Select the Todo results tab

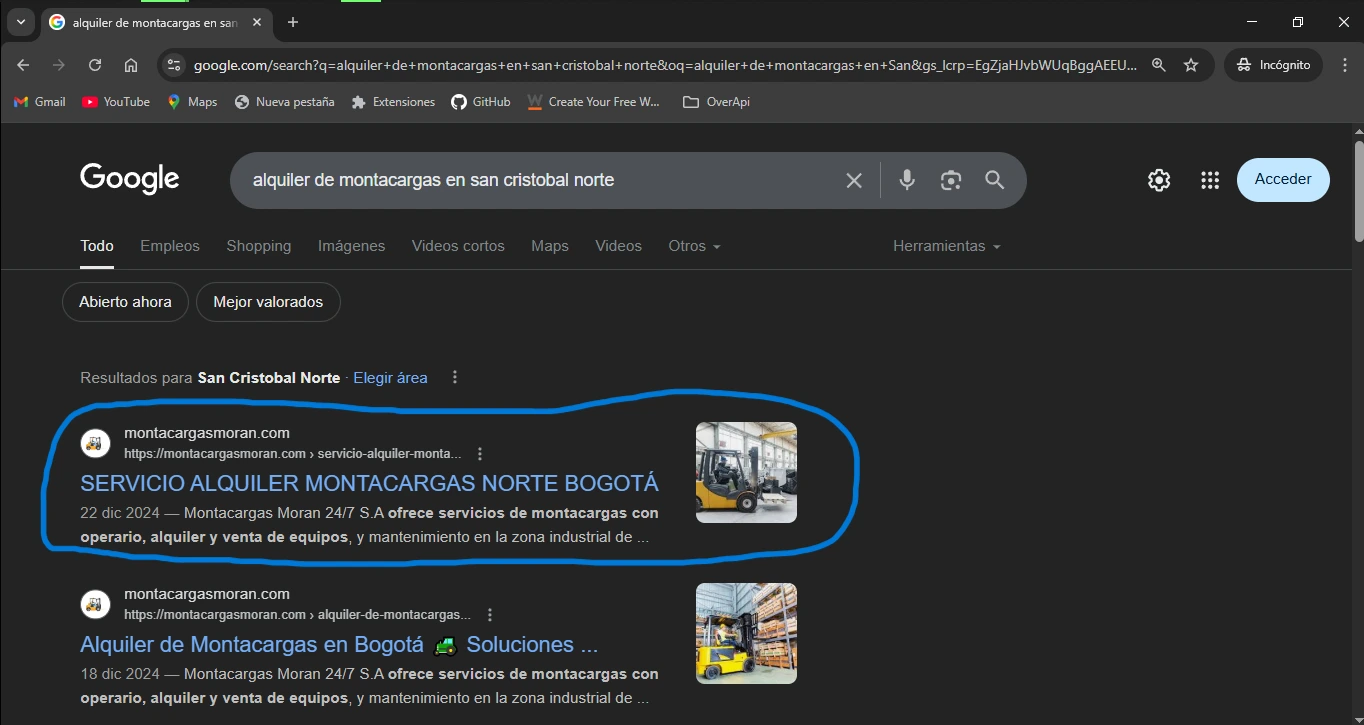pyautogui.click(x=97, y=246)
